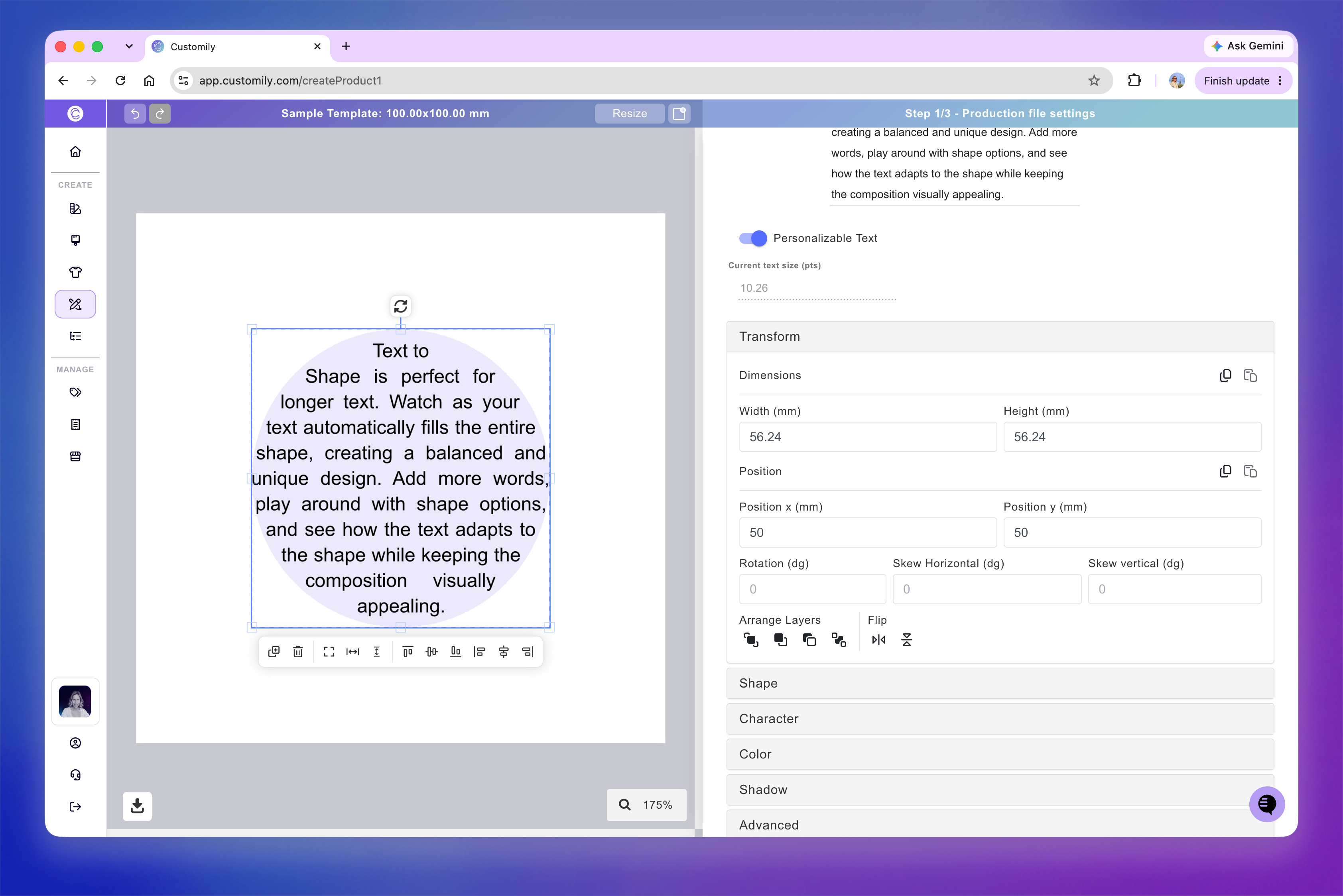Viewport: 1343px width, 896px height.
Task: Delete the selected element with trash icon
Action: point(298,651)
